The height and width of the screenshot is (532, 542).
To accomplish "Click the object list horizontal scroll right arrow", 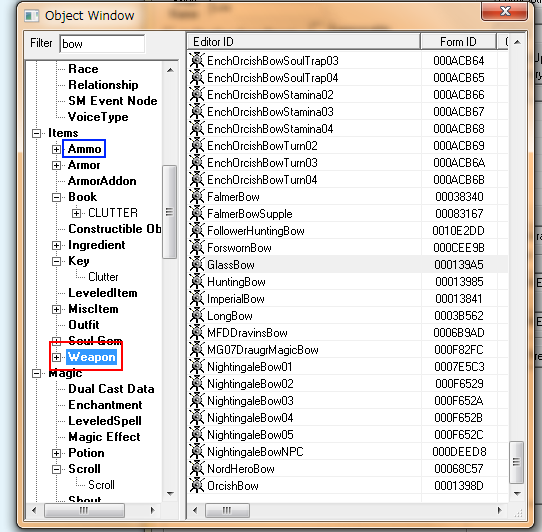I will [499, 510].
